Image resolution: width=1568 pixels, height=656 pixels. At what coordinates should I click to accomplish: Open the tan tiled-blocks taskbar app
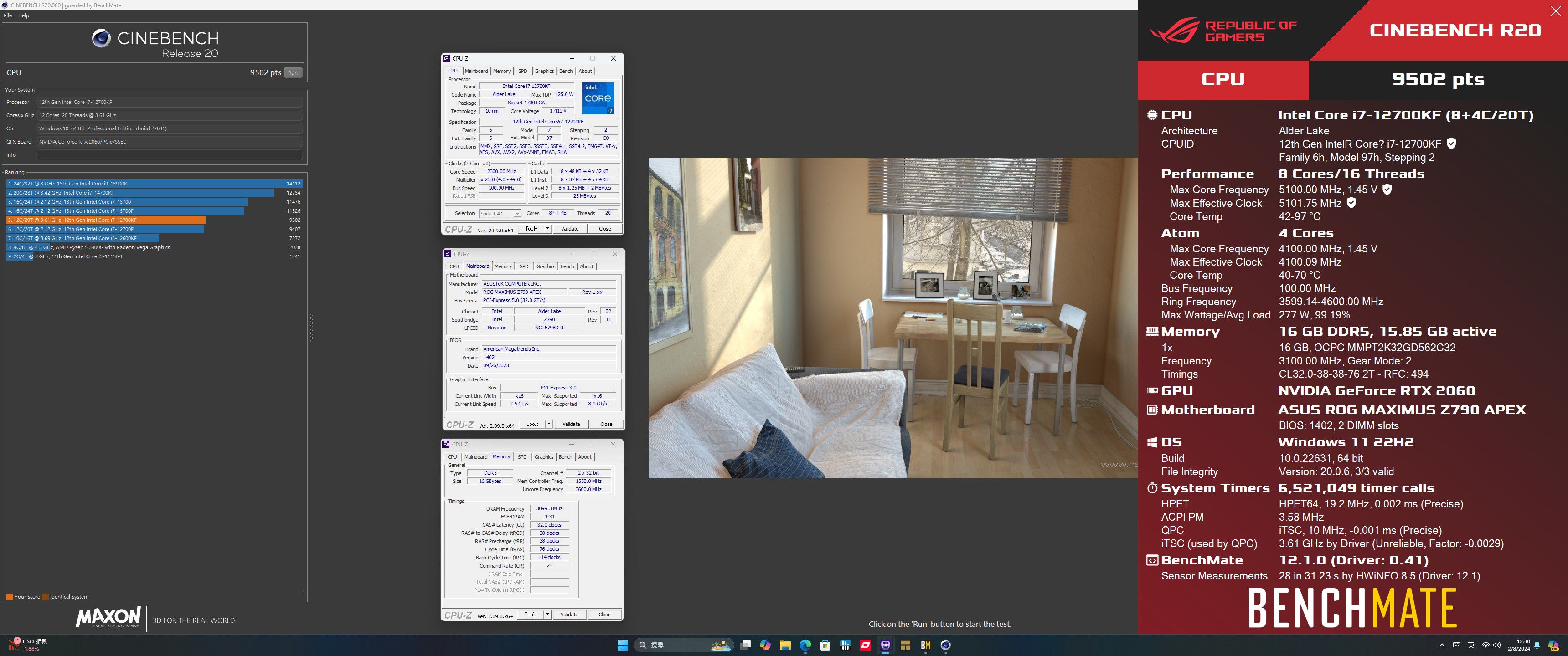pyautogui.click(x=906, y=645)
